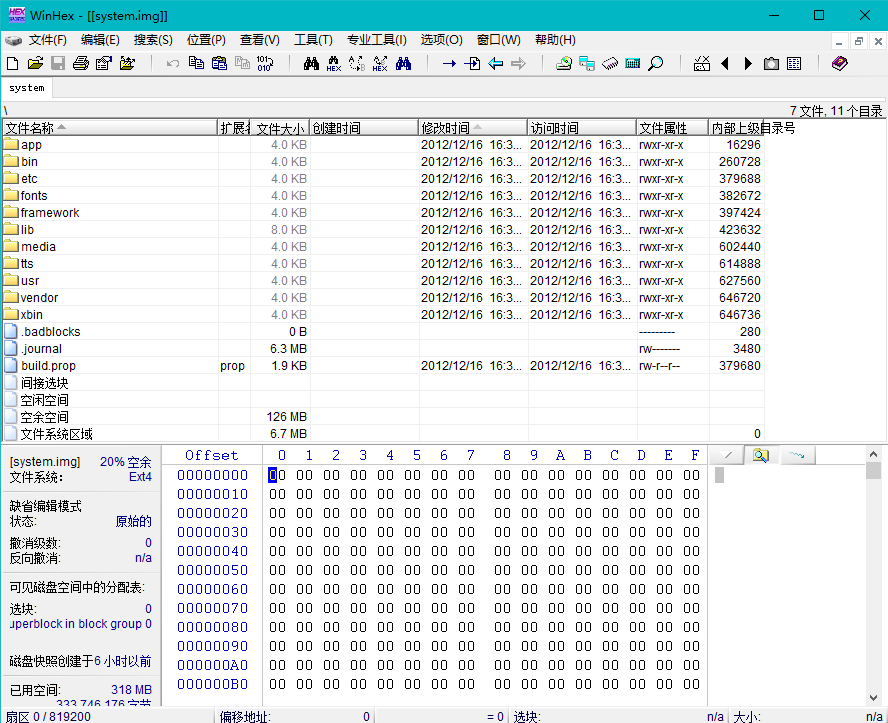Click the camera snapshot icon

point(771,63)
